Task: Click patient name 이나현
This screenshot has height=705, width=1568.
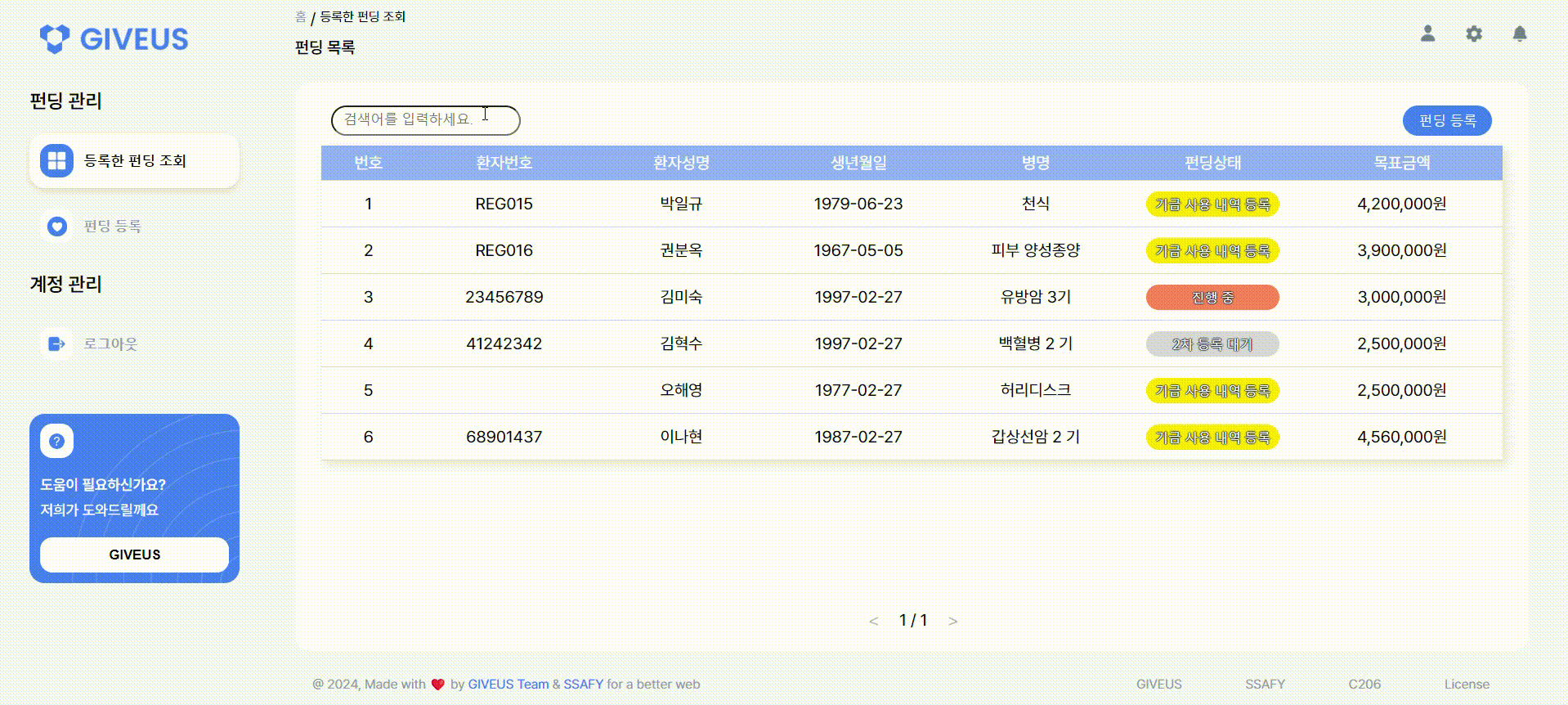Action: click(x=681, y=437)
